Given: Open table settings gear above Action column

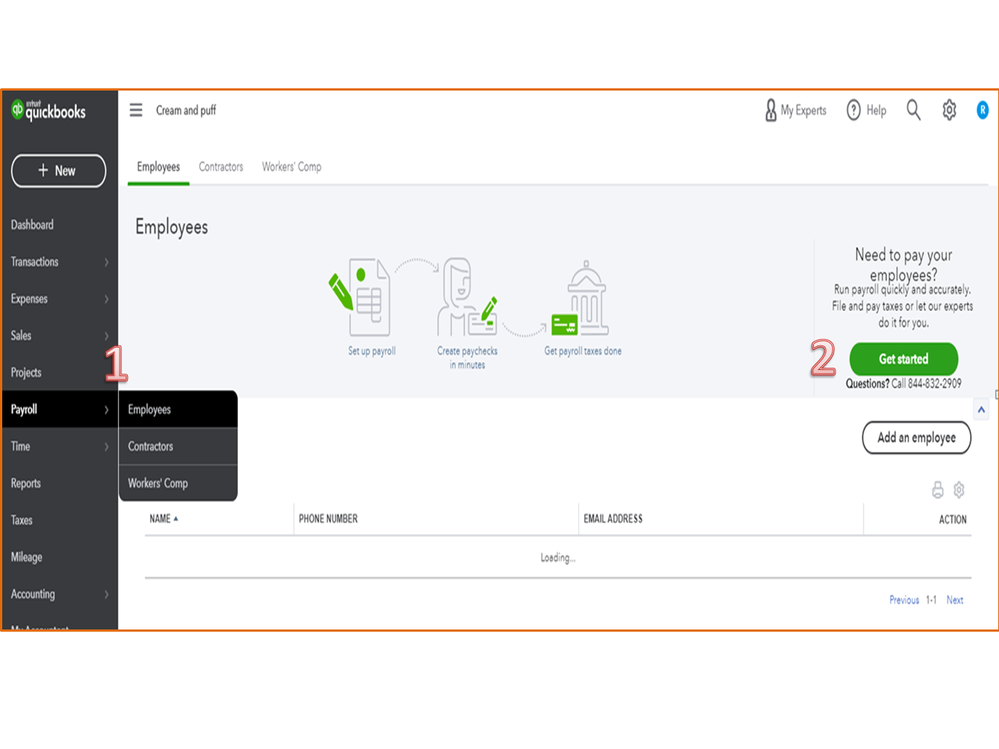Looking at the screenshot, I should tap(959, 490).
